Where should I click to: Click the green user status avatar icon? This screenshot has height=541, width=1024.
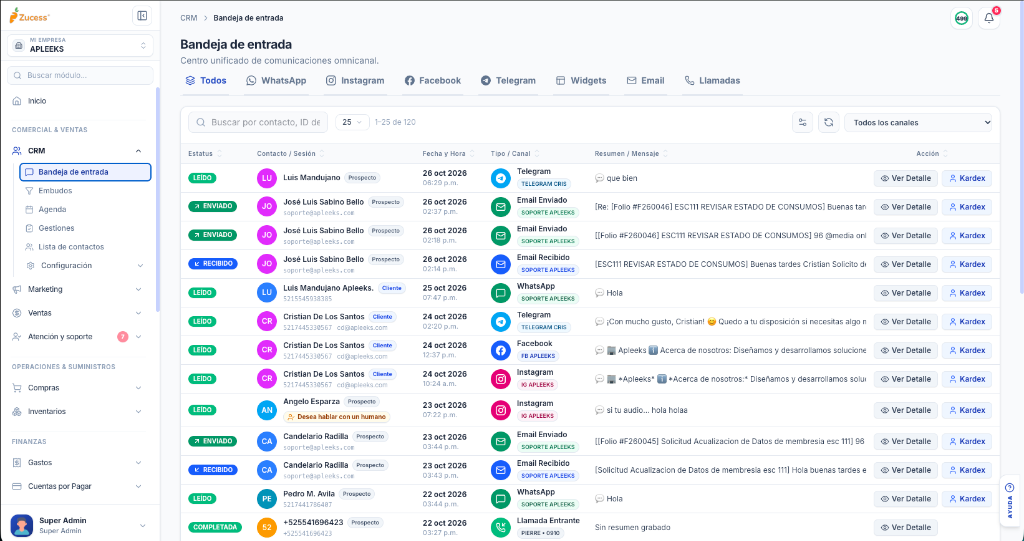point(961,18)
